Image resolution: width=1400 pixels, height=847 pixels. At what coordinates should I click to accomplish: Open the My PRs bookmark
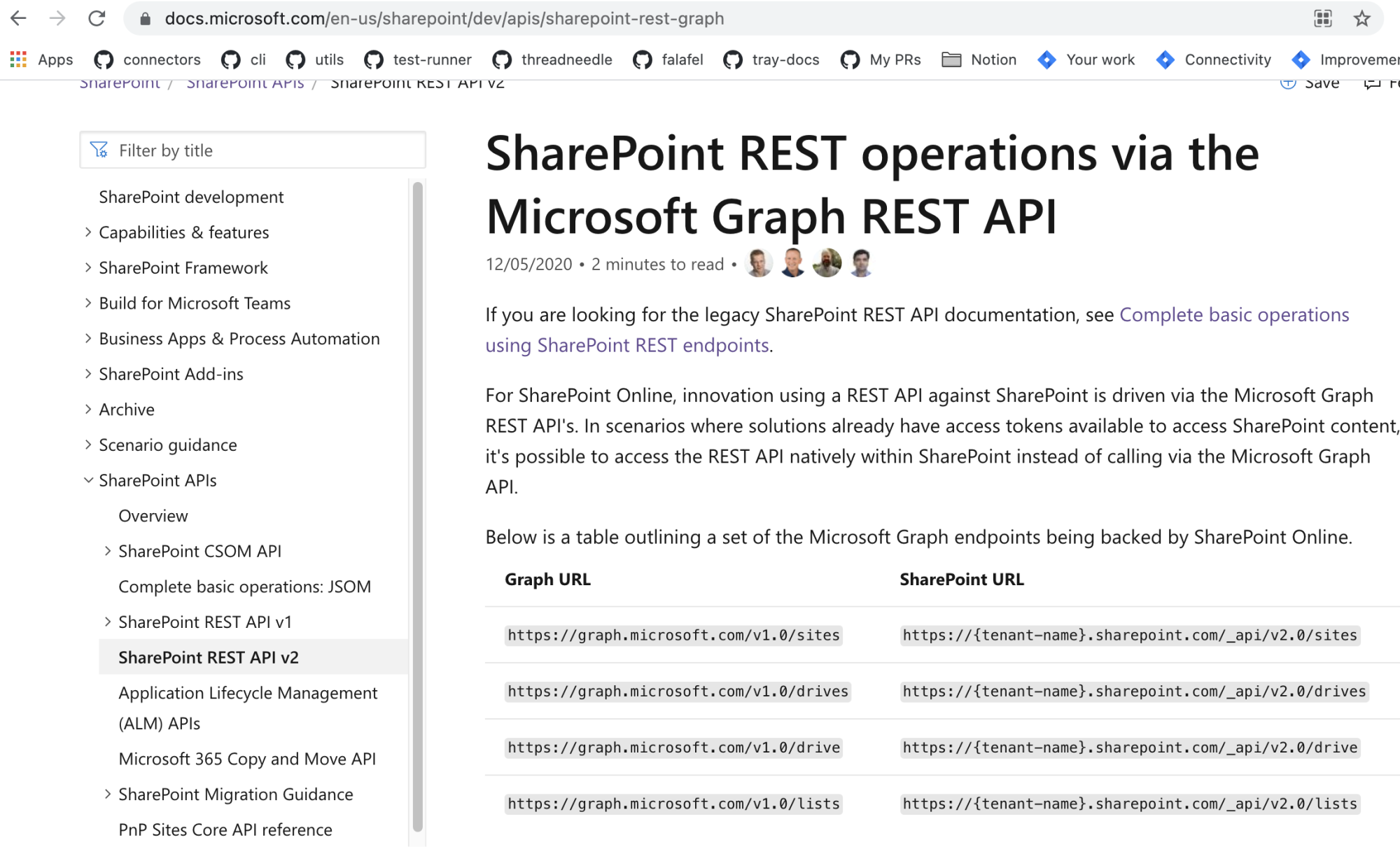895,59
